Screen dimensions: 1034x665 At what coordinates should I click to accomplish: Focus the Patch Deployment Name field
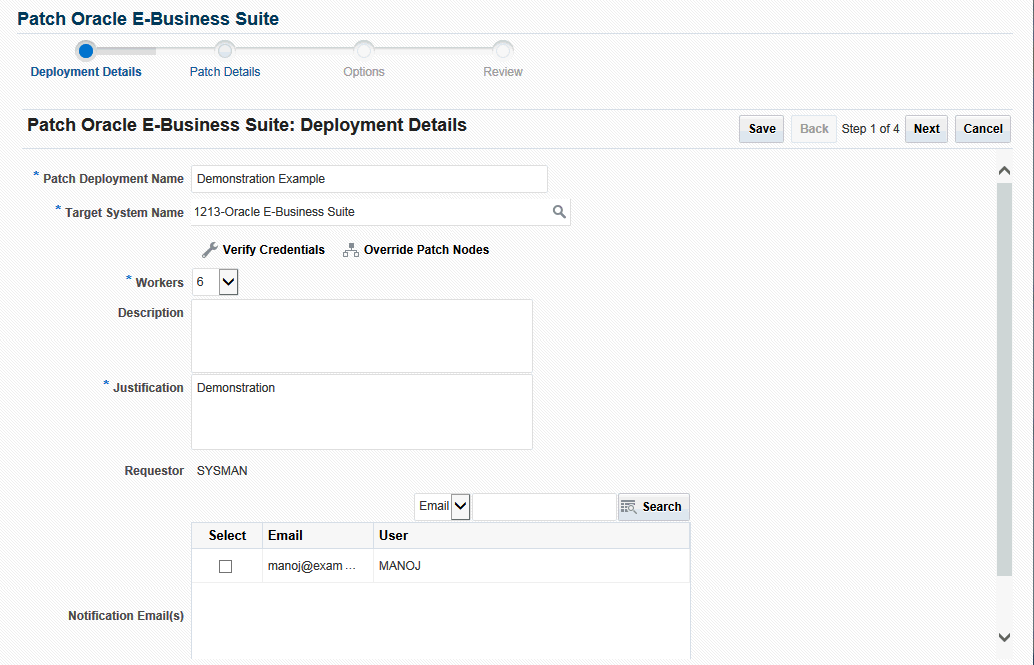(369, 179)
